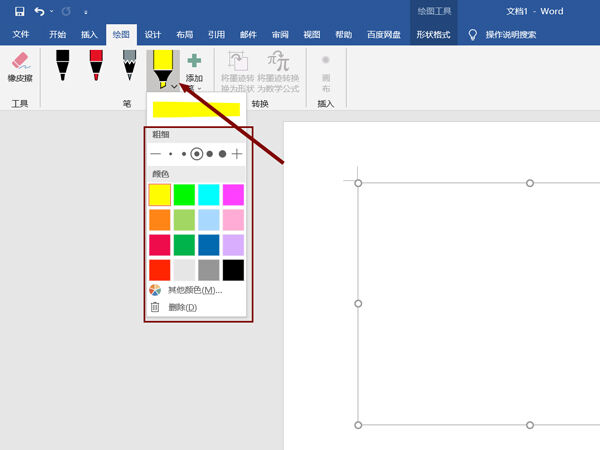Open the Undo history dropdown arrow
Screen dimensions: 600x450
(x=50, y=13)
